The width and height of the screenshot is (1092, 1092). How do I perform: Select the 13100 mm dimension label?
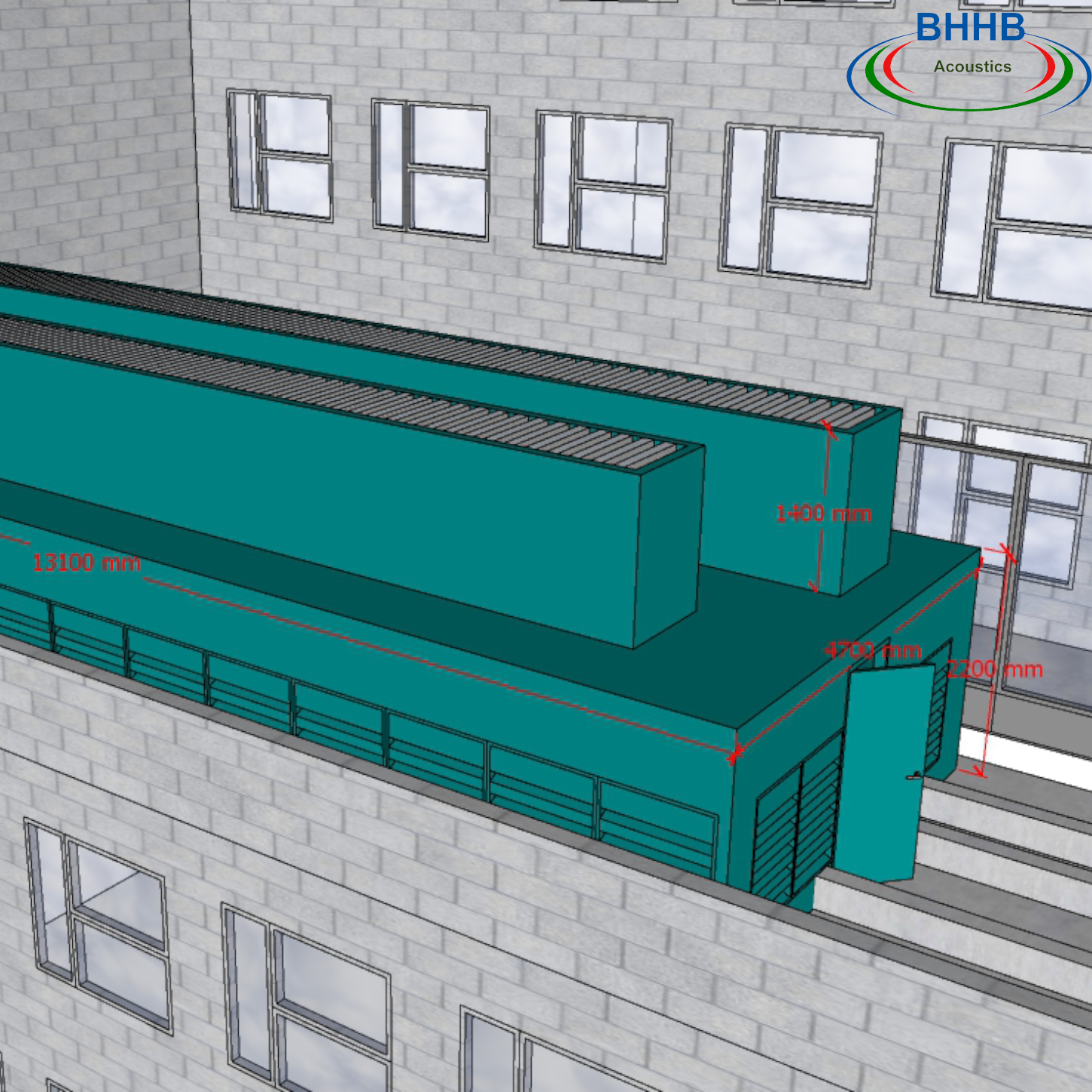pyautogui.click(x=86, y=563)
